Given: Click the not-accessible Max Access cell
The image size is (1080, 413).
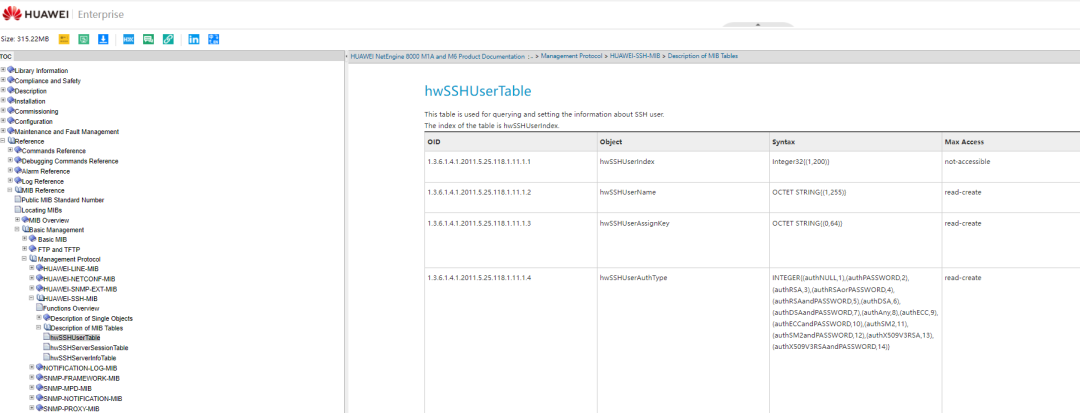Looking at the screenshot, I should [1010, 167].
